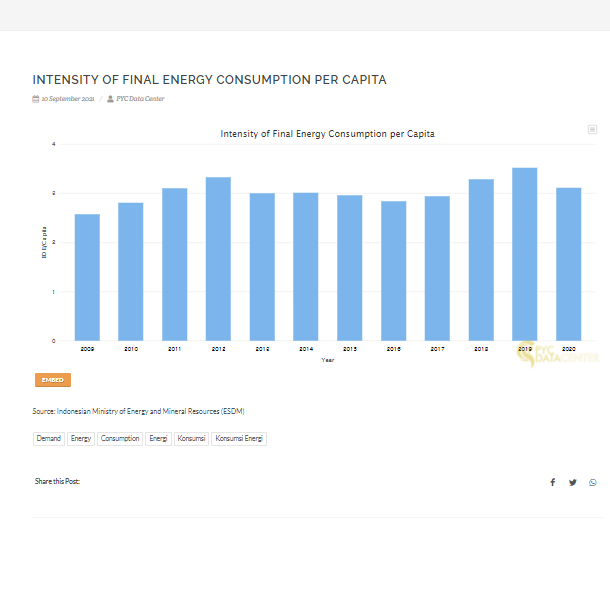Open the PYC Data Center author link

140,99
